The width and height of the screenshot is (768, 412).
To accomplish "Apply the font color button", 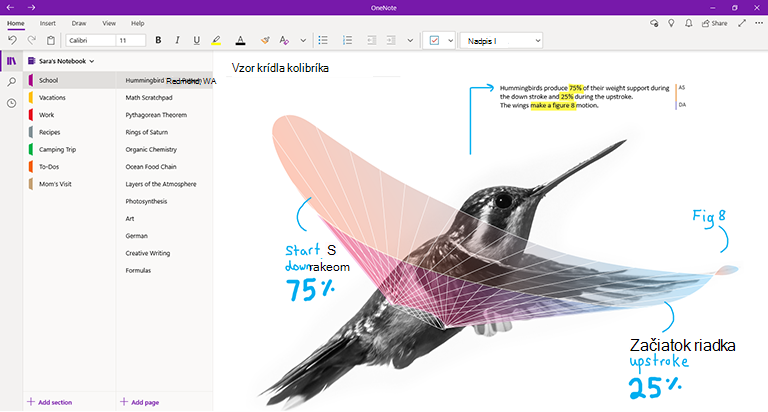I will click(x=240, y=40).
